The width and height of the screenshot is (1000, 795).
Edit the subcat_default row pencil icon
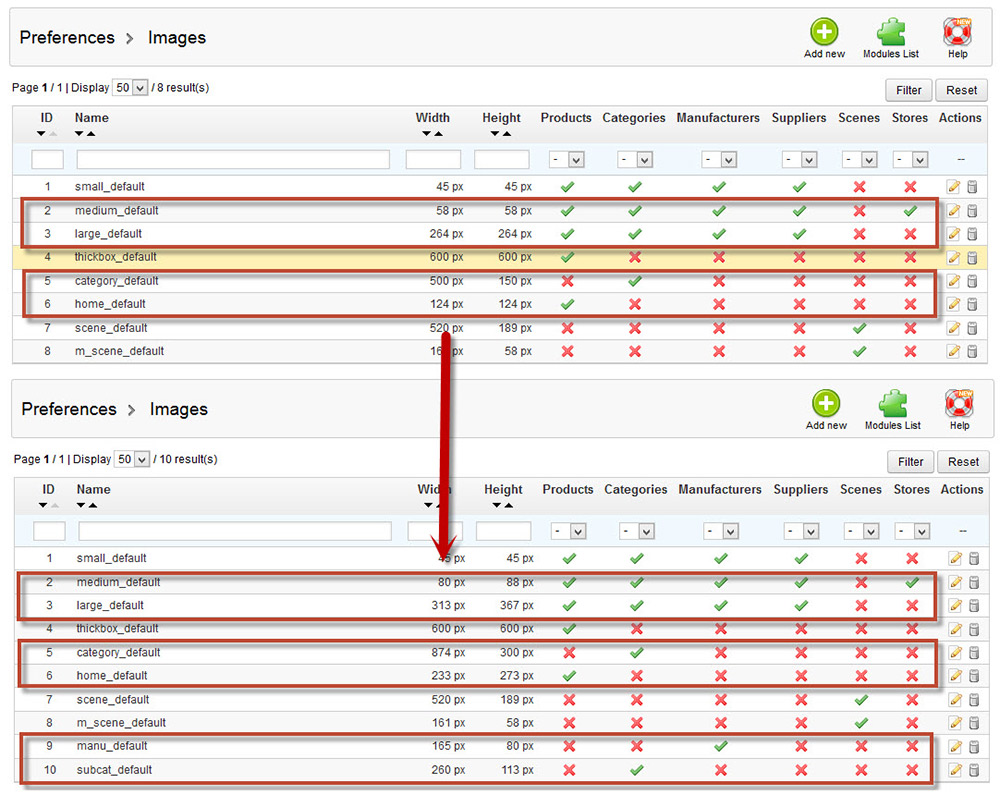click(x=955, y=770)
